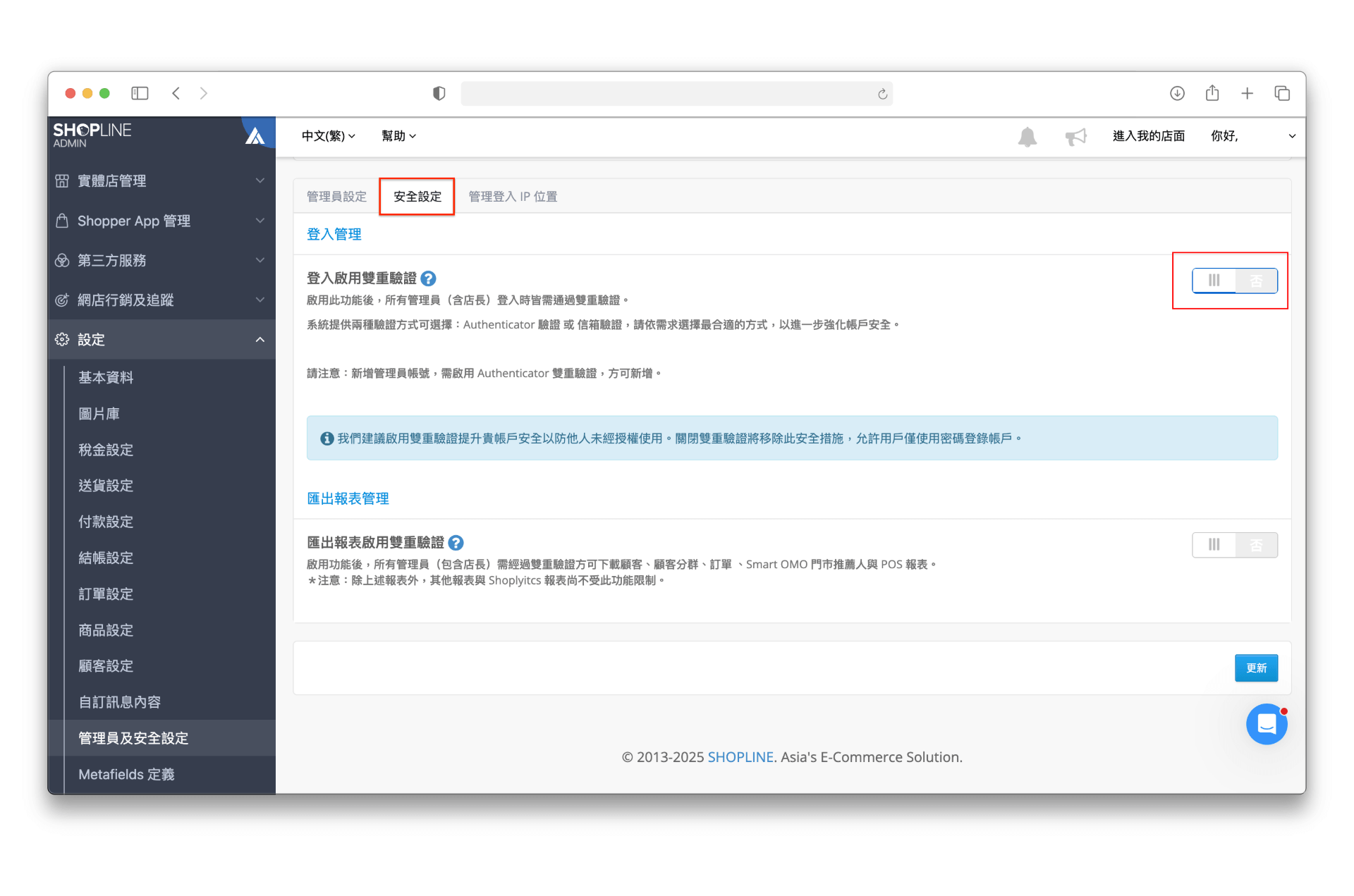This screenshot has height=896, width=1354.
Task: Open the notification bell
Action: 1027,137
